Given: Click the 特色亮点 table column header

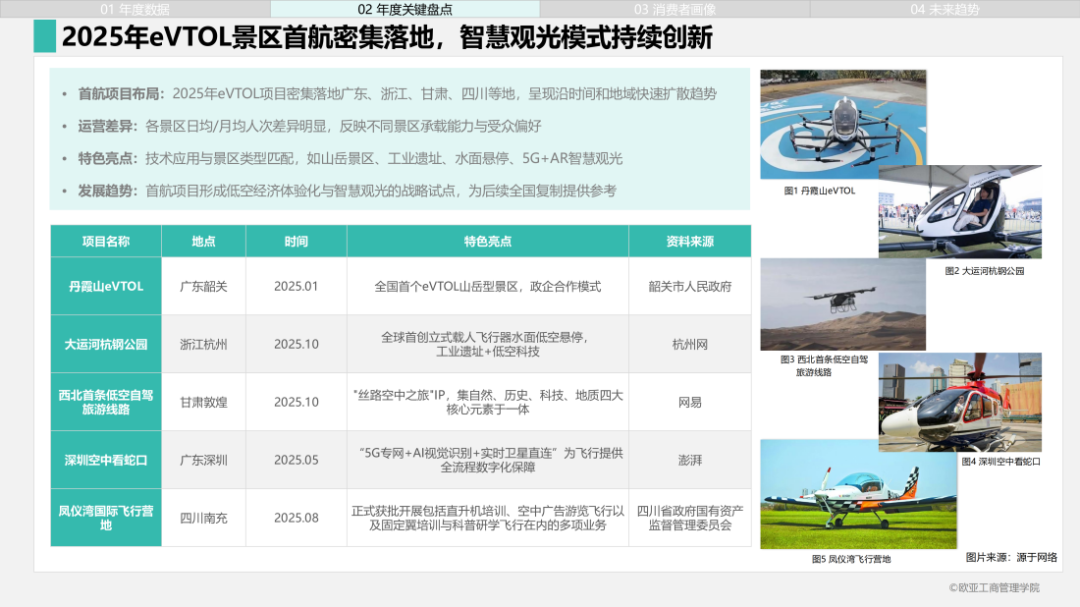Looking at the screenshot, I should point(488,241).
